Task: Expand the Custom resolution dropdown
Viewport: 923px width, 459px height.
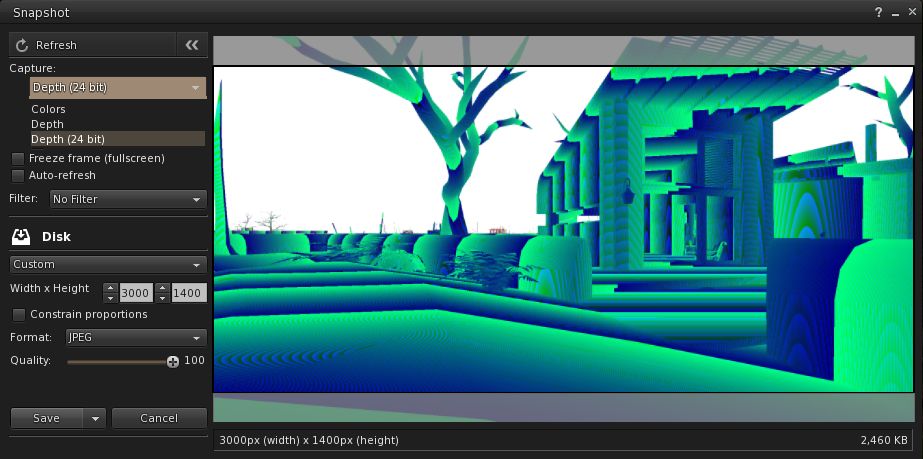Action: click(107, 265)
